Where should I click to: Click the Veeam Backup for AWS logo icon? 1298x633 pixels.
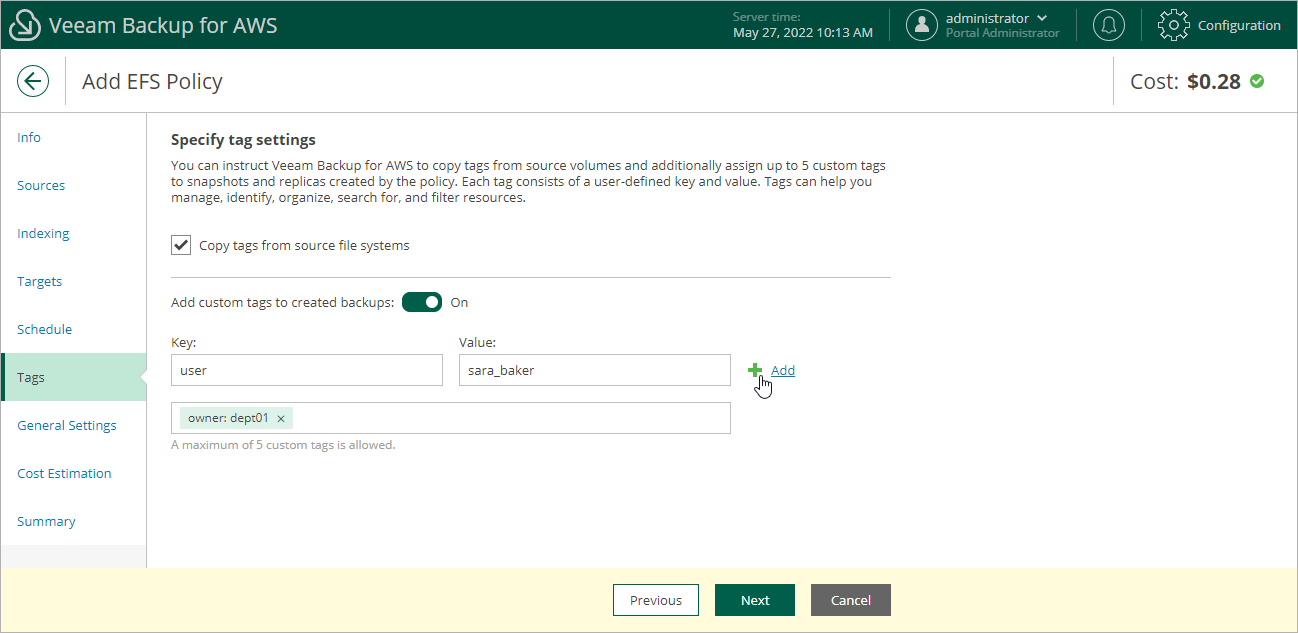[25, 26]
